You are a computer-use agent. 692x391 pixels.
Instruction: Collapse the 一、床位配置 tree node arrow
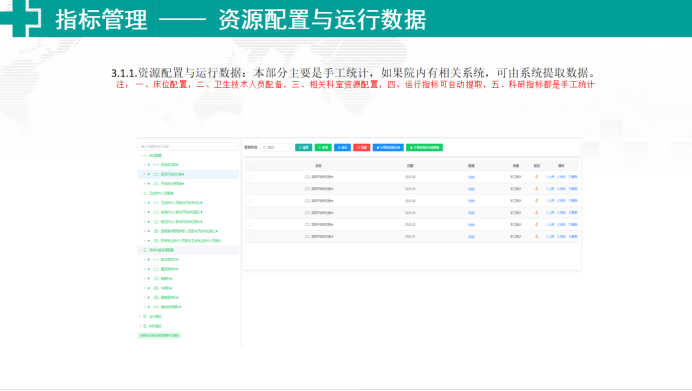tap(141, 156)
